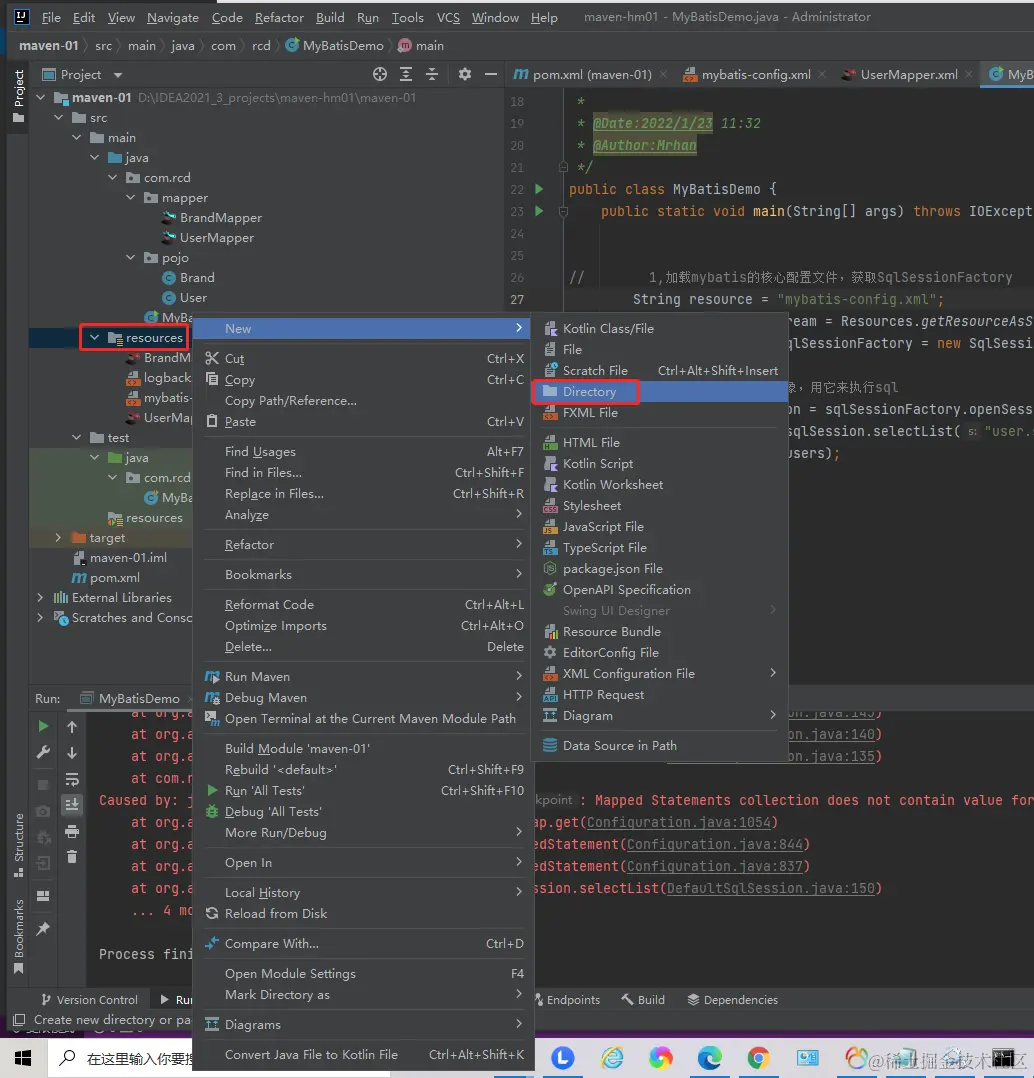
Task: Click the run gutter arrow beside class MyBatisDemo
Action: (539, 189)
